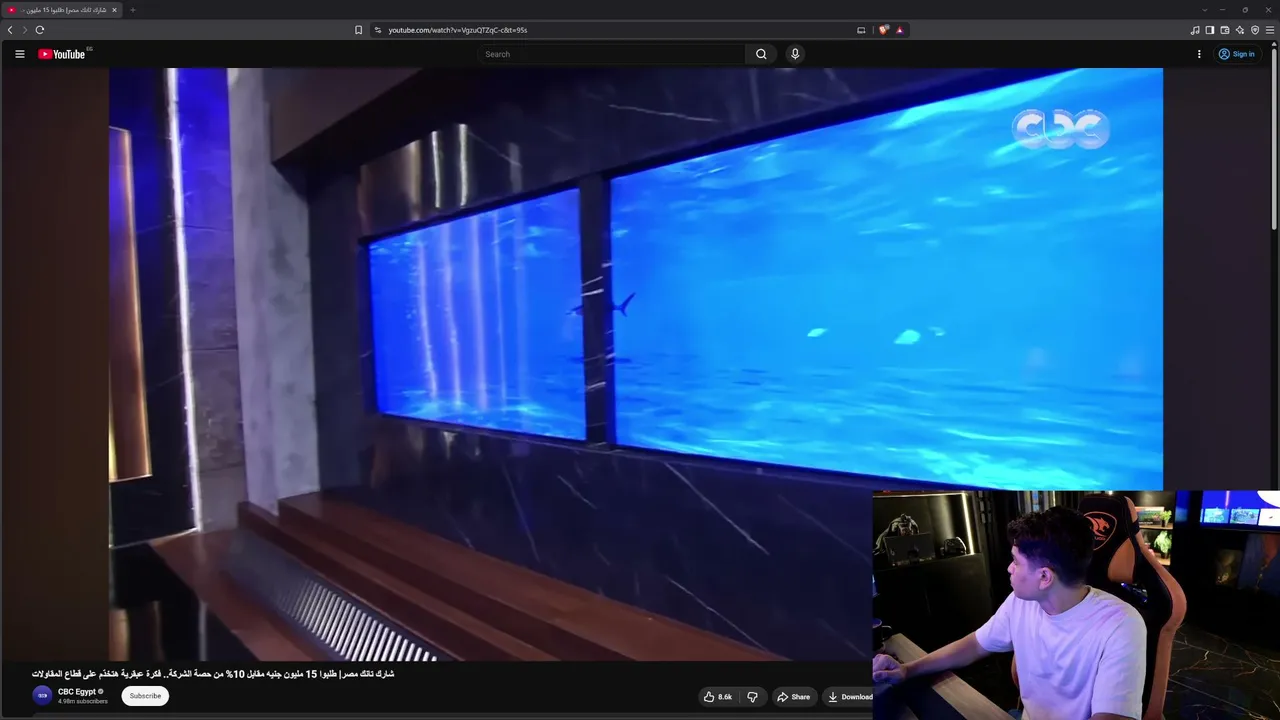Go to YouTube home via logo

coord(62,54)
